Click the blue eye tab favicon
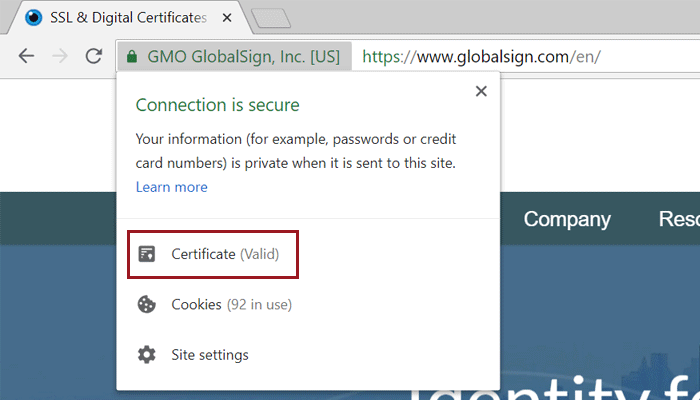 33,18
